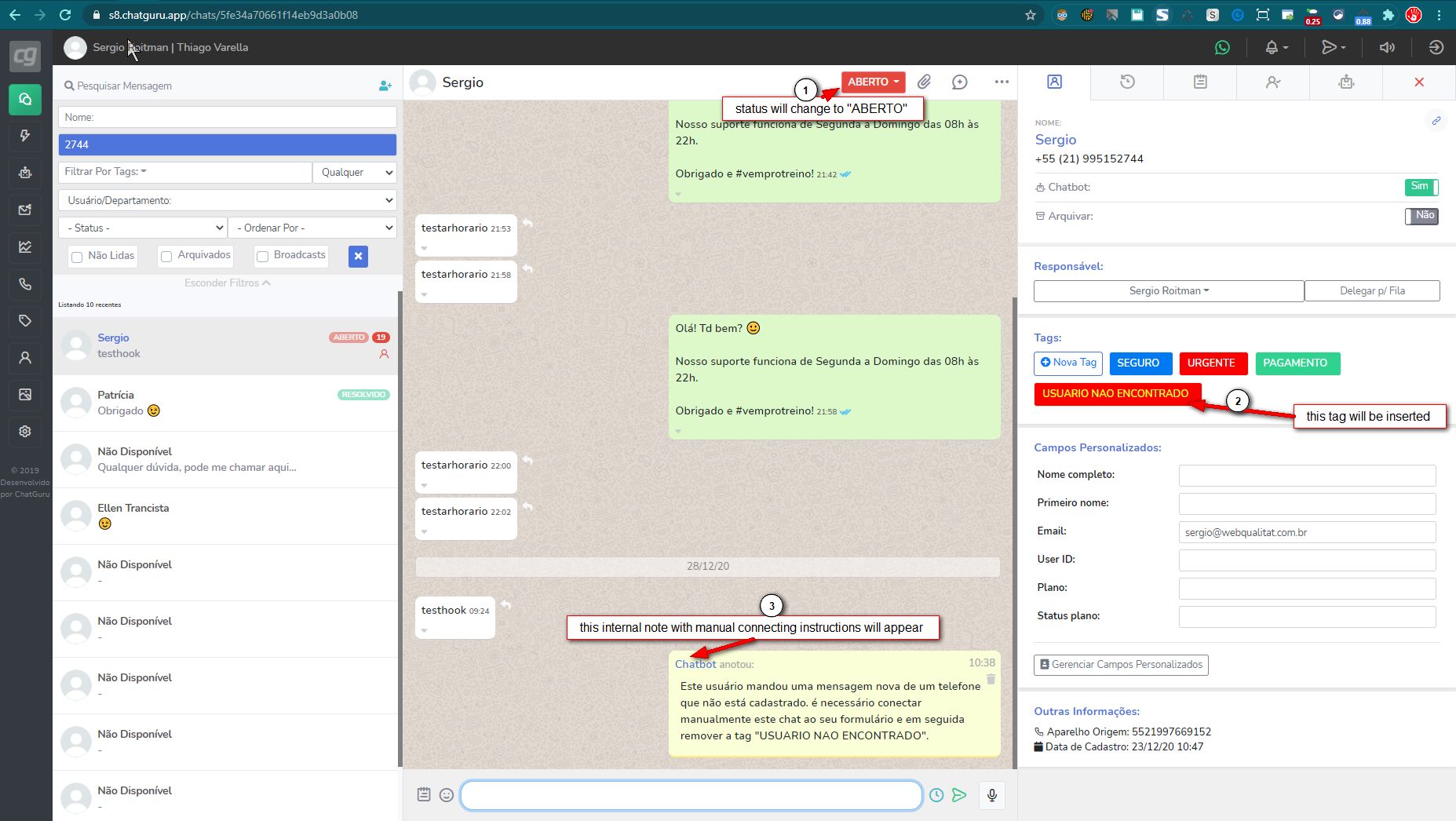
Task: Open the phone icon in left sidebar
Action: point(25,284)
